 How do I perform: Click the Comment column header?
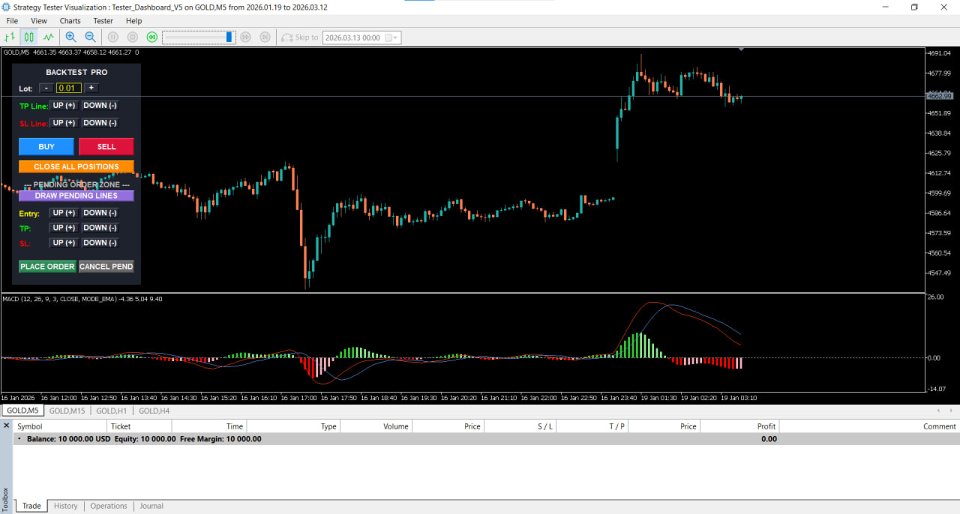[869, 426]
